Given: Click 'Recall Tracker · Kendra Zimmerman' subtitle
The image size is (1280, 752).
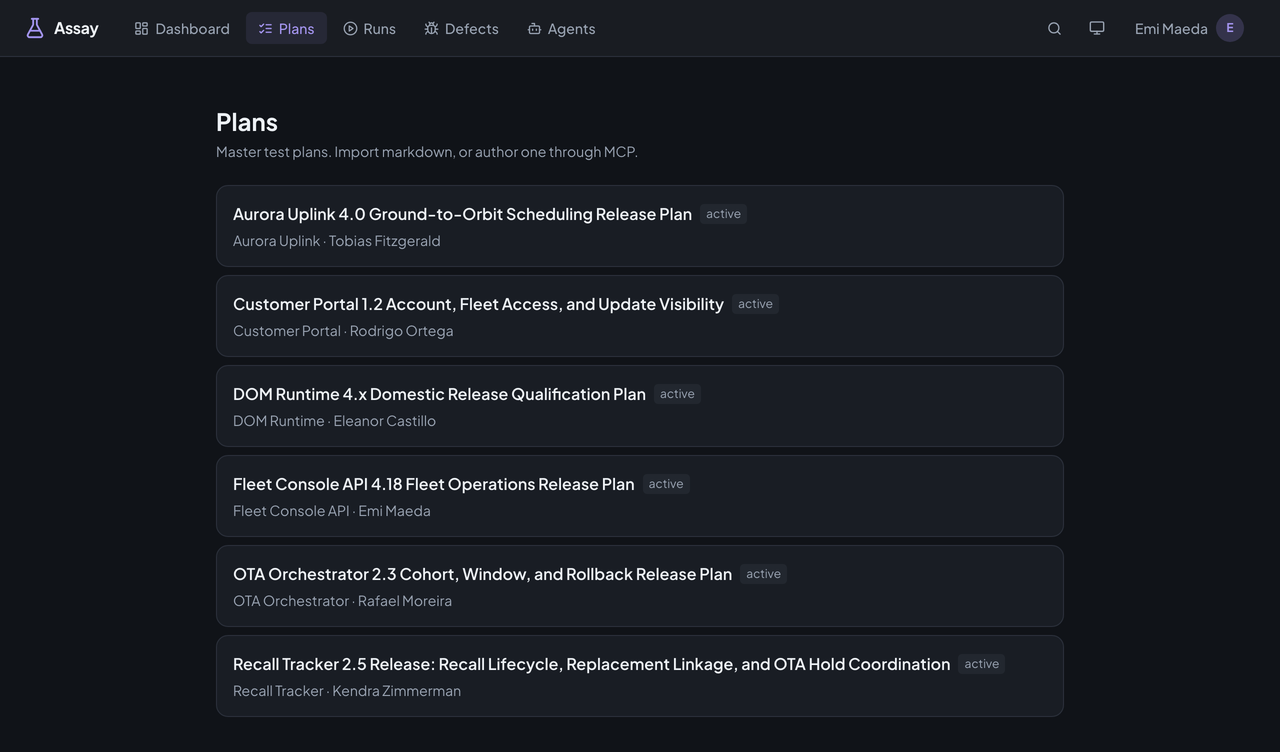Looking at the screenshot, I should click(x=347, y=691).
